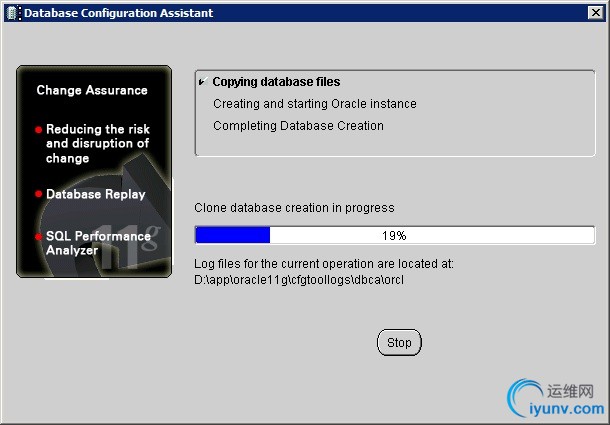Viewport: 610px width, 425px height.
Task: Click the checkmark beside Copying database files
Action: 203,81
